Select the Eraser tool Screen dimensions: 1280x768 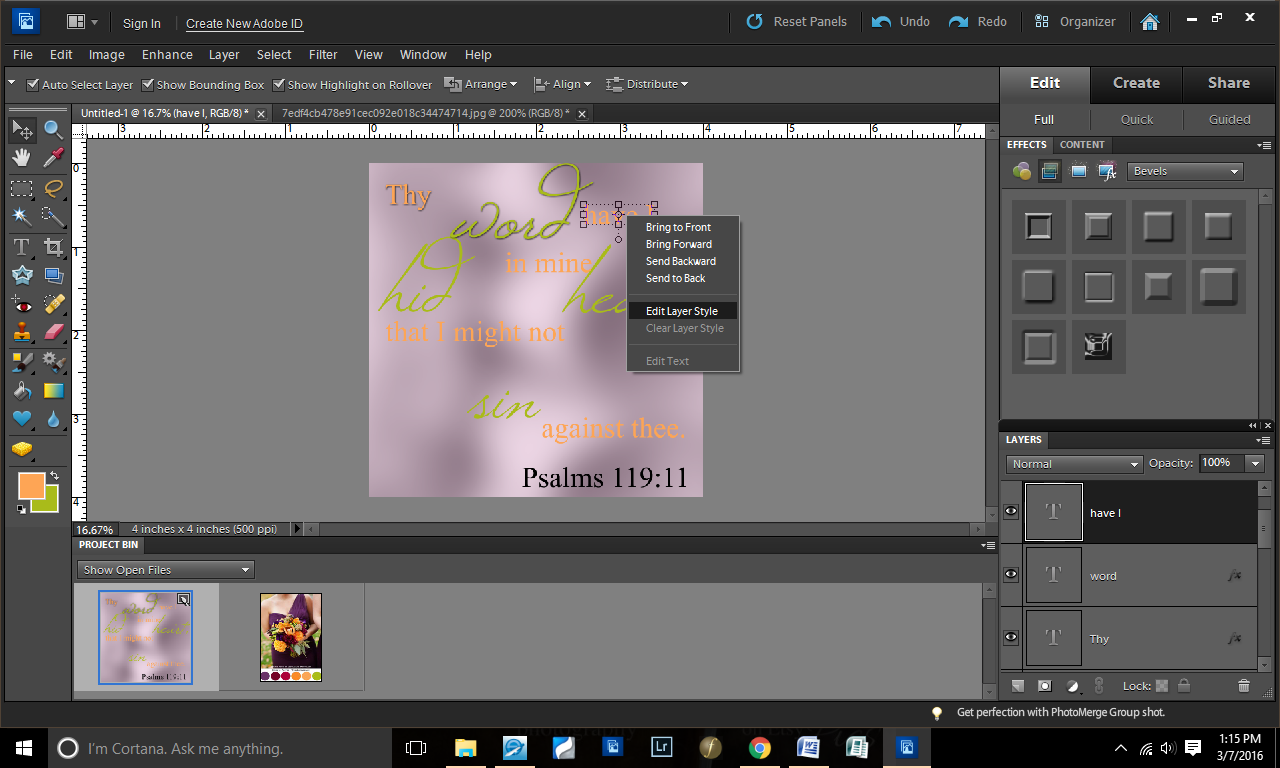coord(53,333)
